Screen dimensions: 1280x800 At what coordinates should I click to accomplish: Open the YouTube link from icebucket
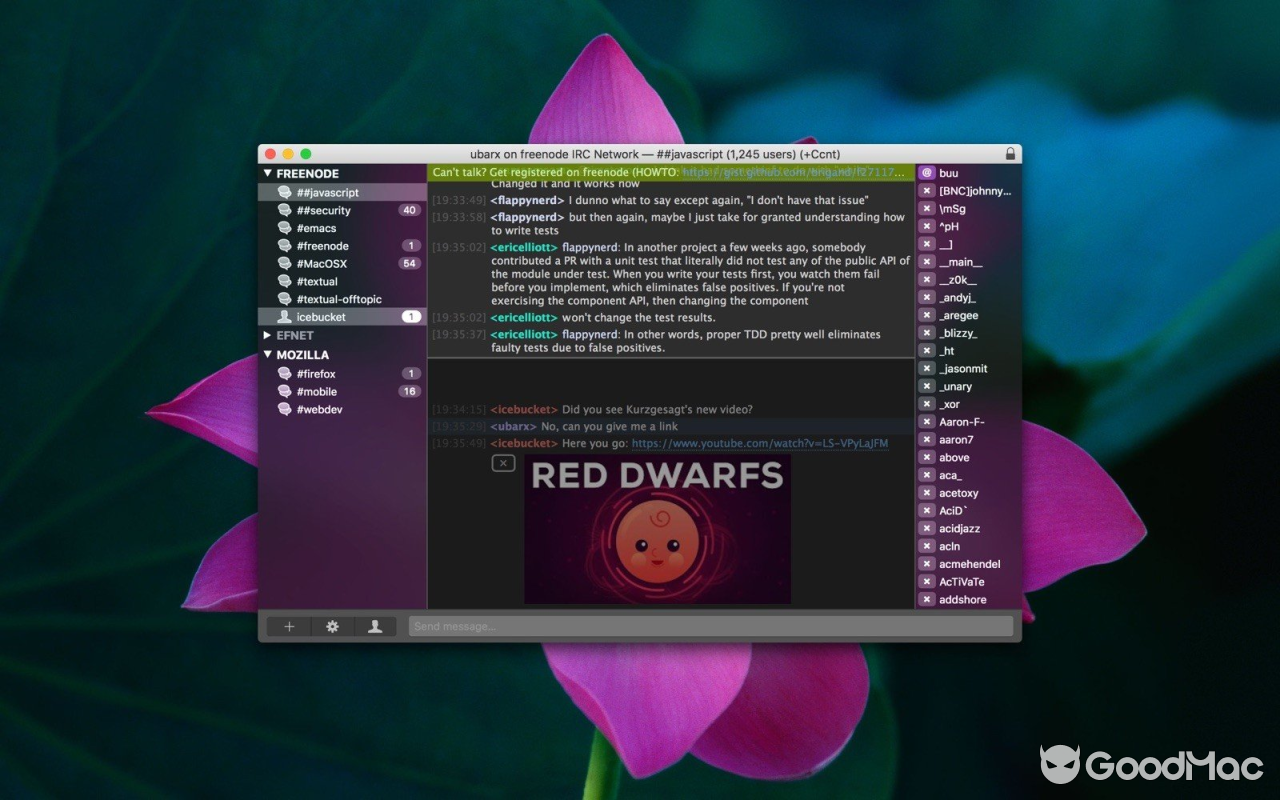point(759,443)
